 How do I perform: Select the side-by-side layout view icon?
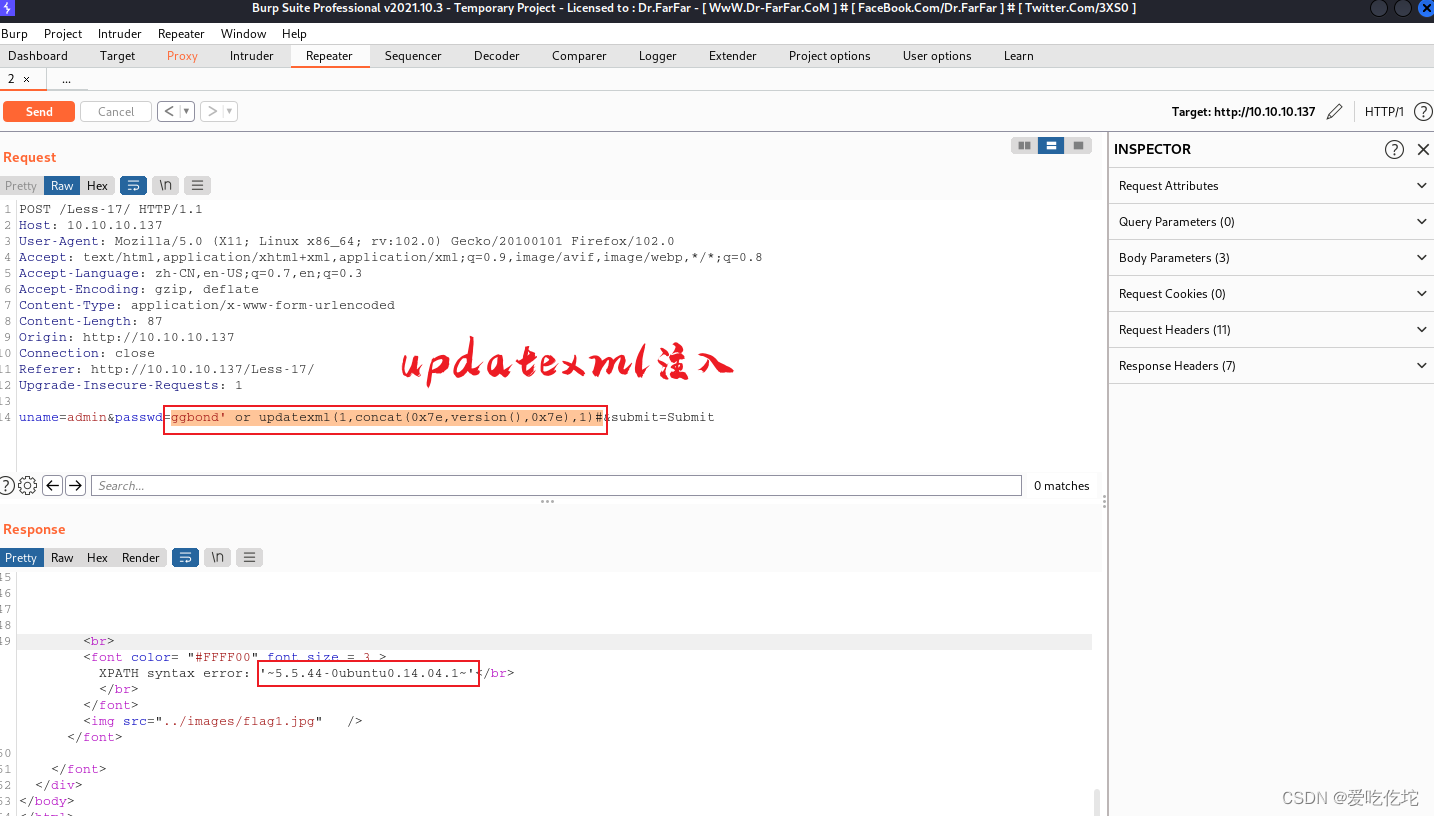pos(1024,146)
